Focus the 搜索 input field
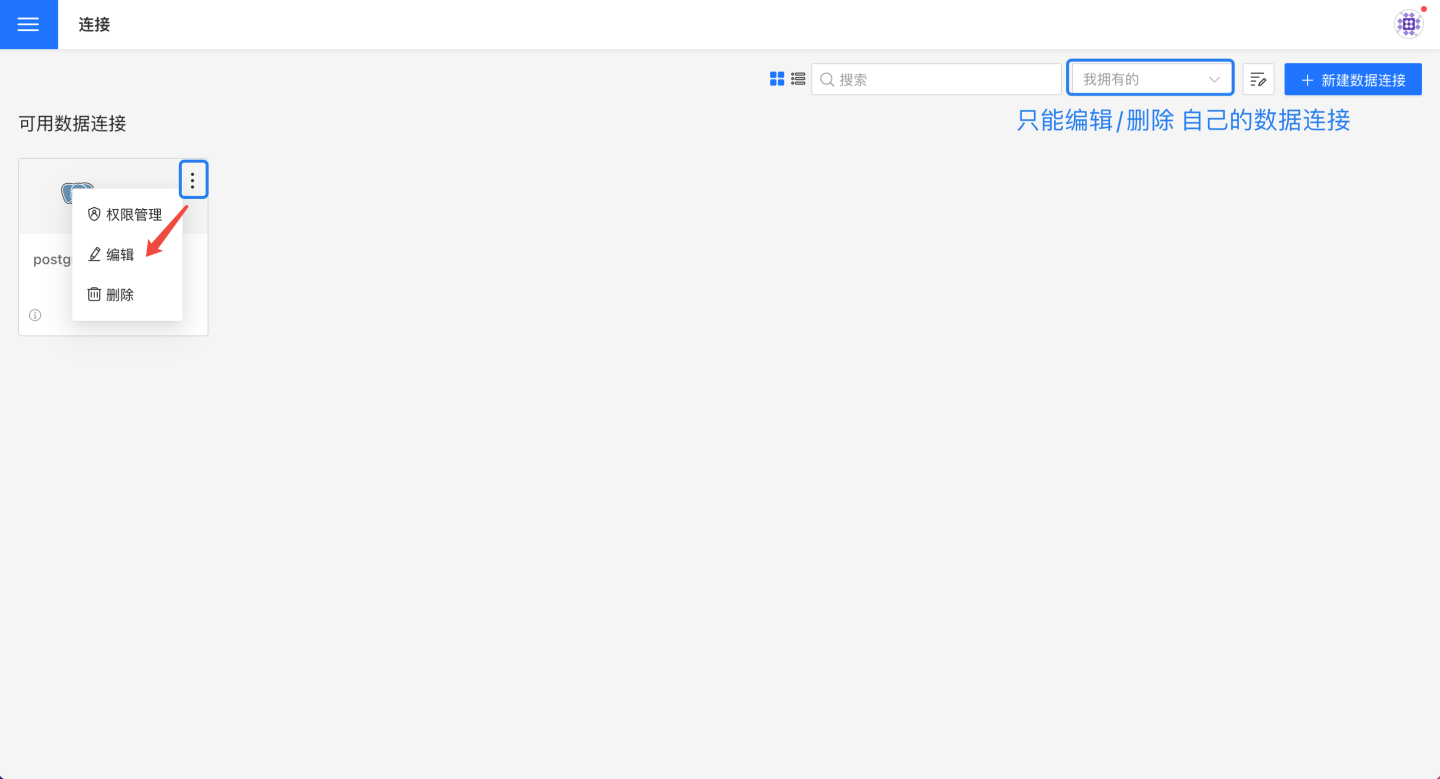This screenshot has height=779, width=1440. pyautogui.click(x=936, y=79)
